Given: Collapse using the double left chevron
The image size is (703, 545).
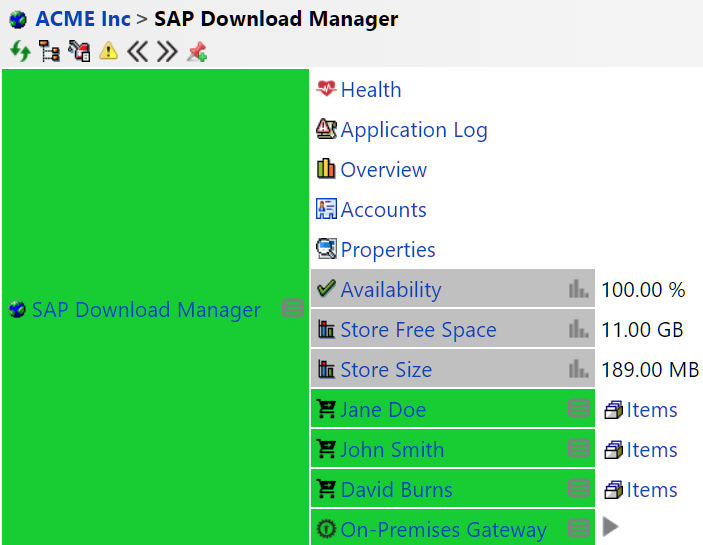Looking at the screenshot, I should click(137, 51).
